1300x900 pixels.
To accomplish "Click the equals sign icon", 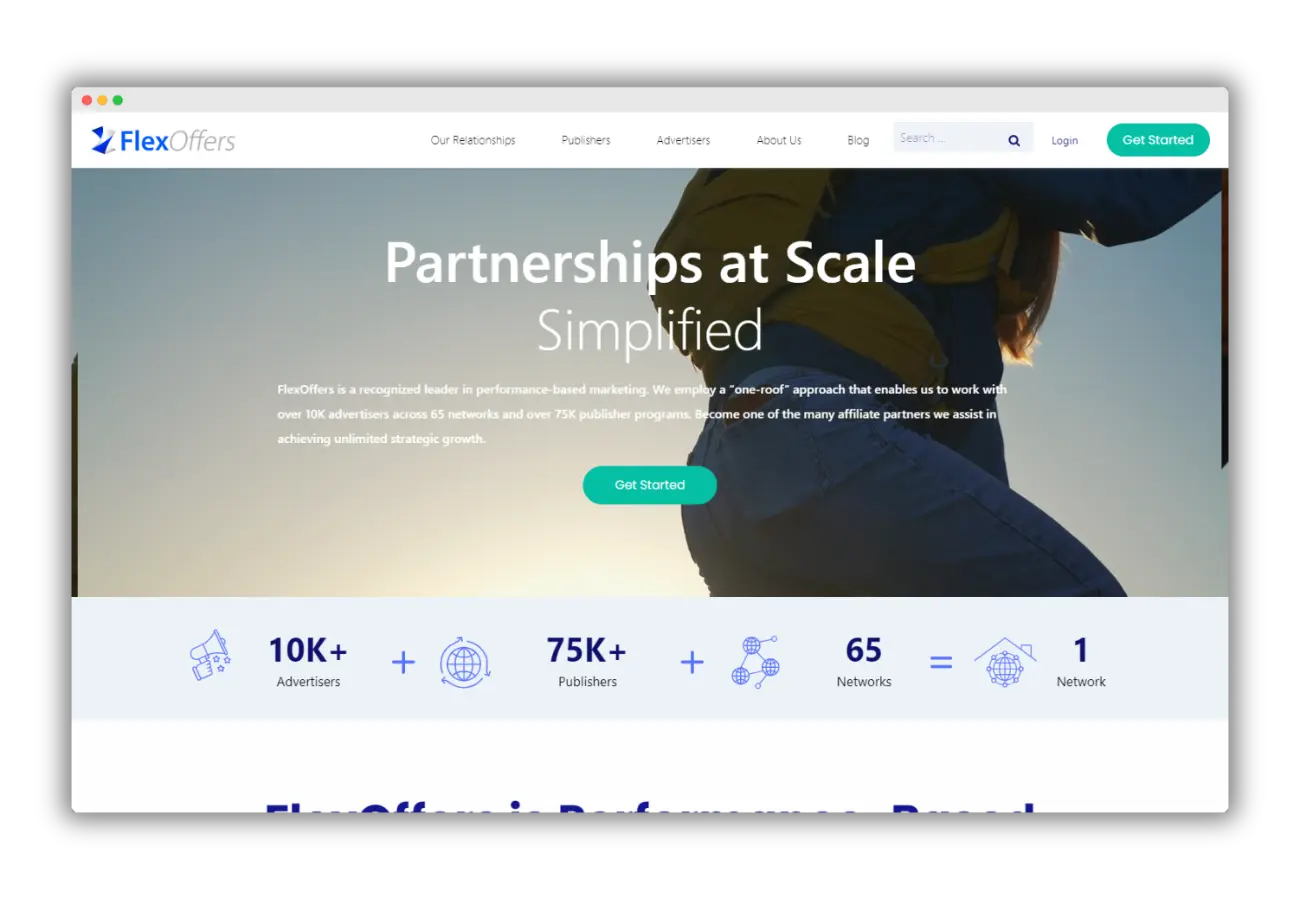I will pyautogui.click(x=941, y=662).
